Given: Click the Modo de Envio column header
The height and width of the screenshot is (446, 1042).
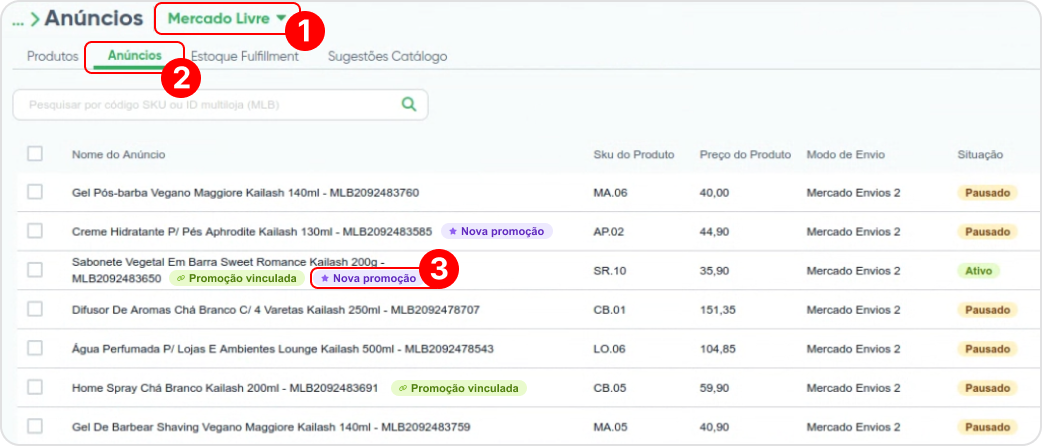Looking at the screenshot, I should tap(845, 155).
